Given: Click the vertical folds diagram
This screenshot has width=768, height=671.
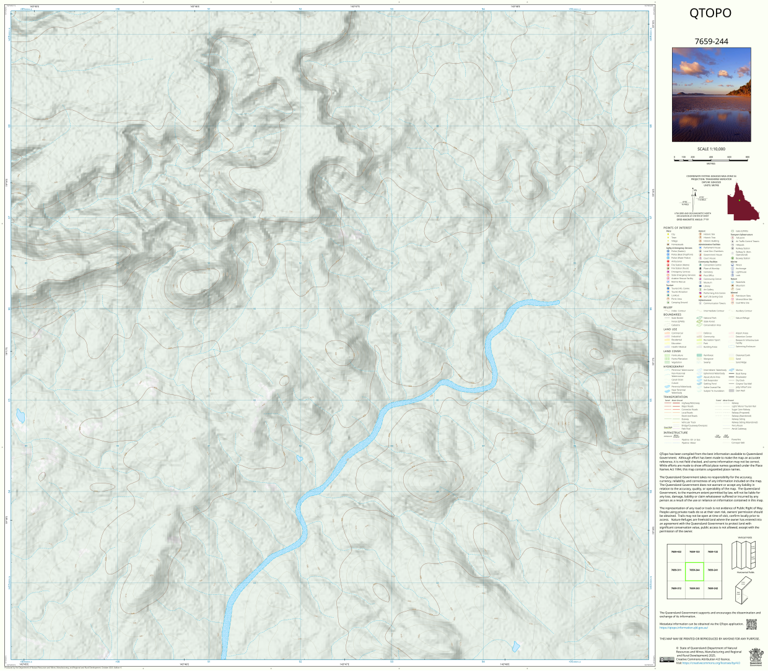Looking at the screenshot, I should (743, 555).
